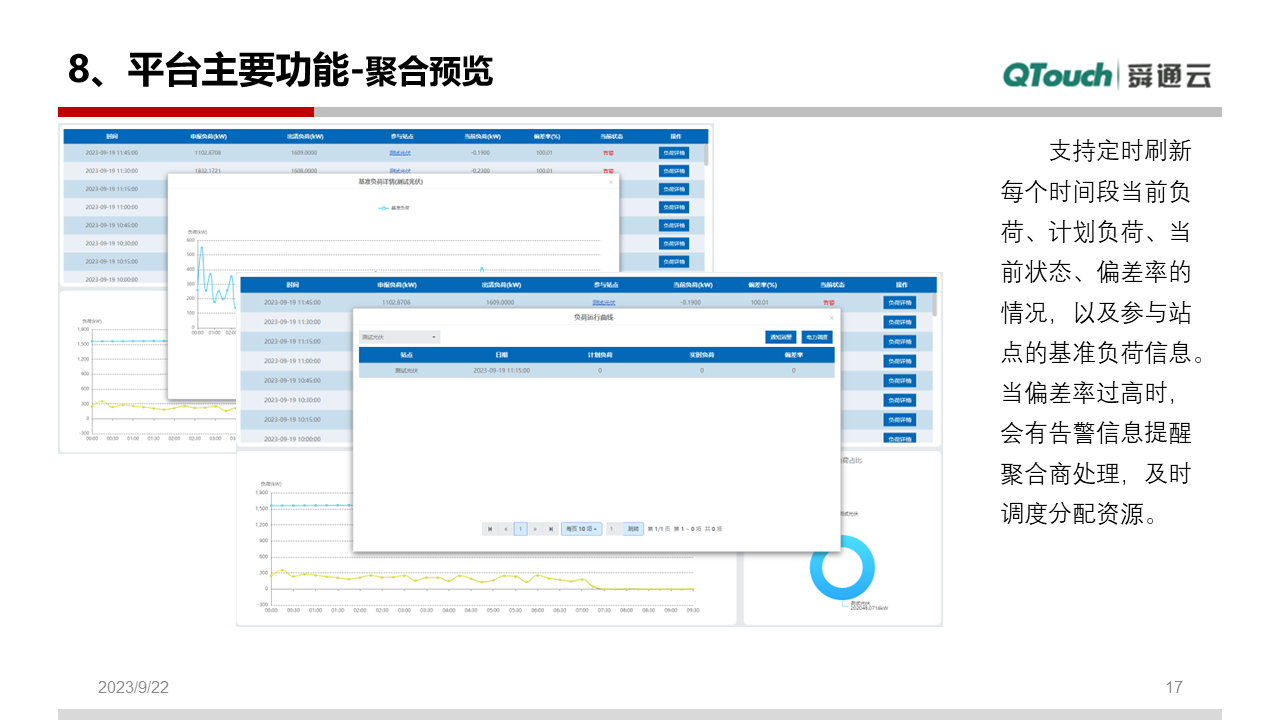The height and width of the screenshot is (720, 1280).
Task: Open the 每页 10 项 page-size dropdown
Action: pyautogui.click(x=582, y=528)
